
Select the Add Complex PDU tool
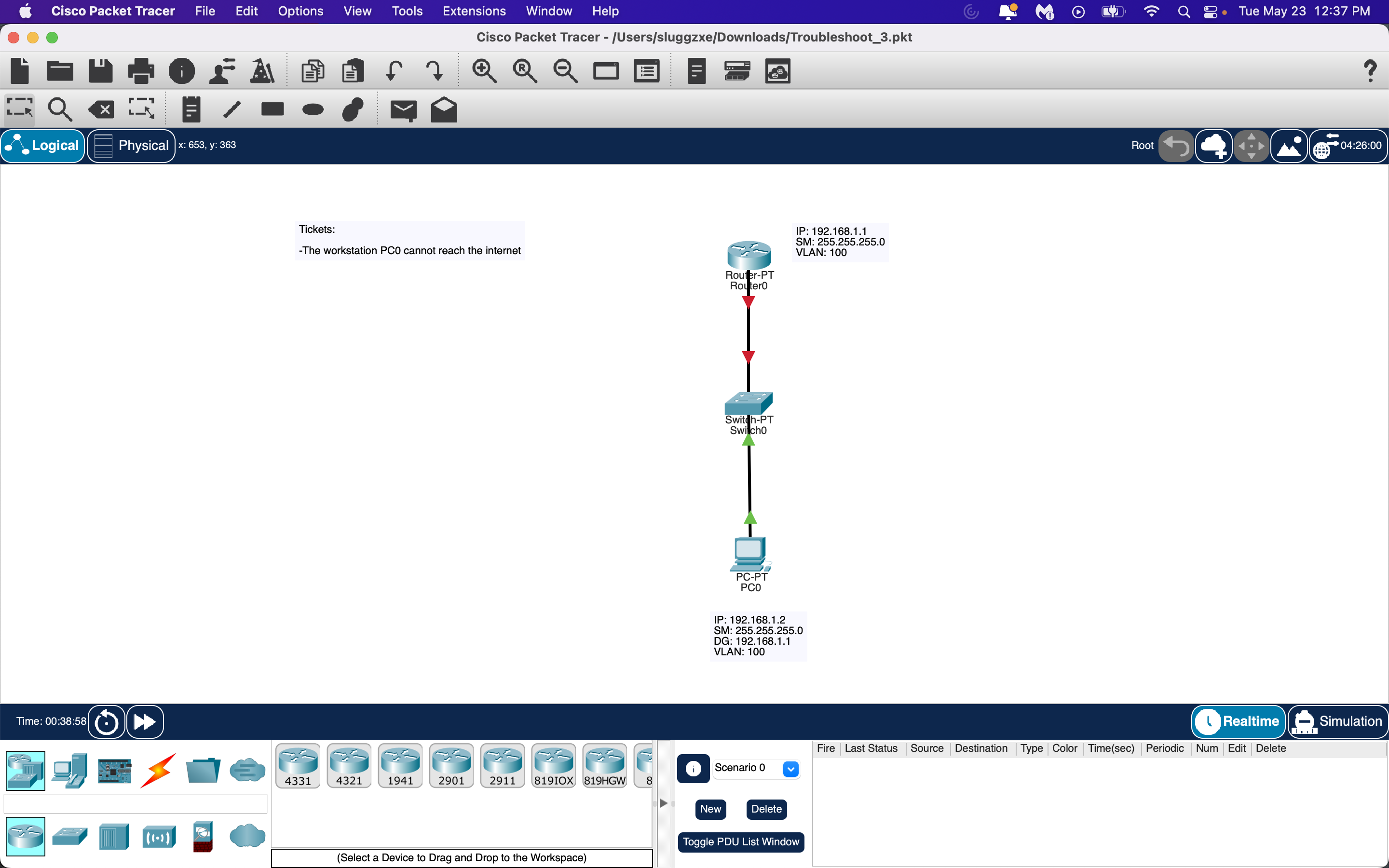(x=444, y=109)
